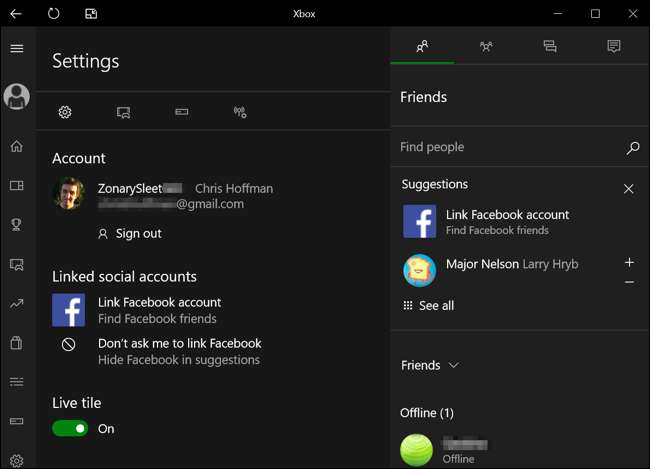Click the account profile photo
Screen dimensions: 650x469
[69, 194]
